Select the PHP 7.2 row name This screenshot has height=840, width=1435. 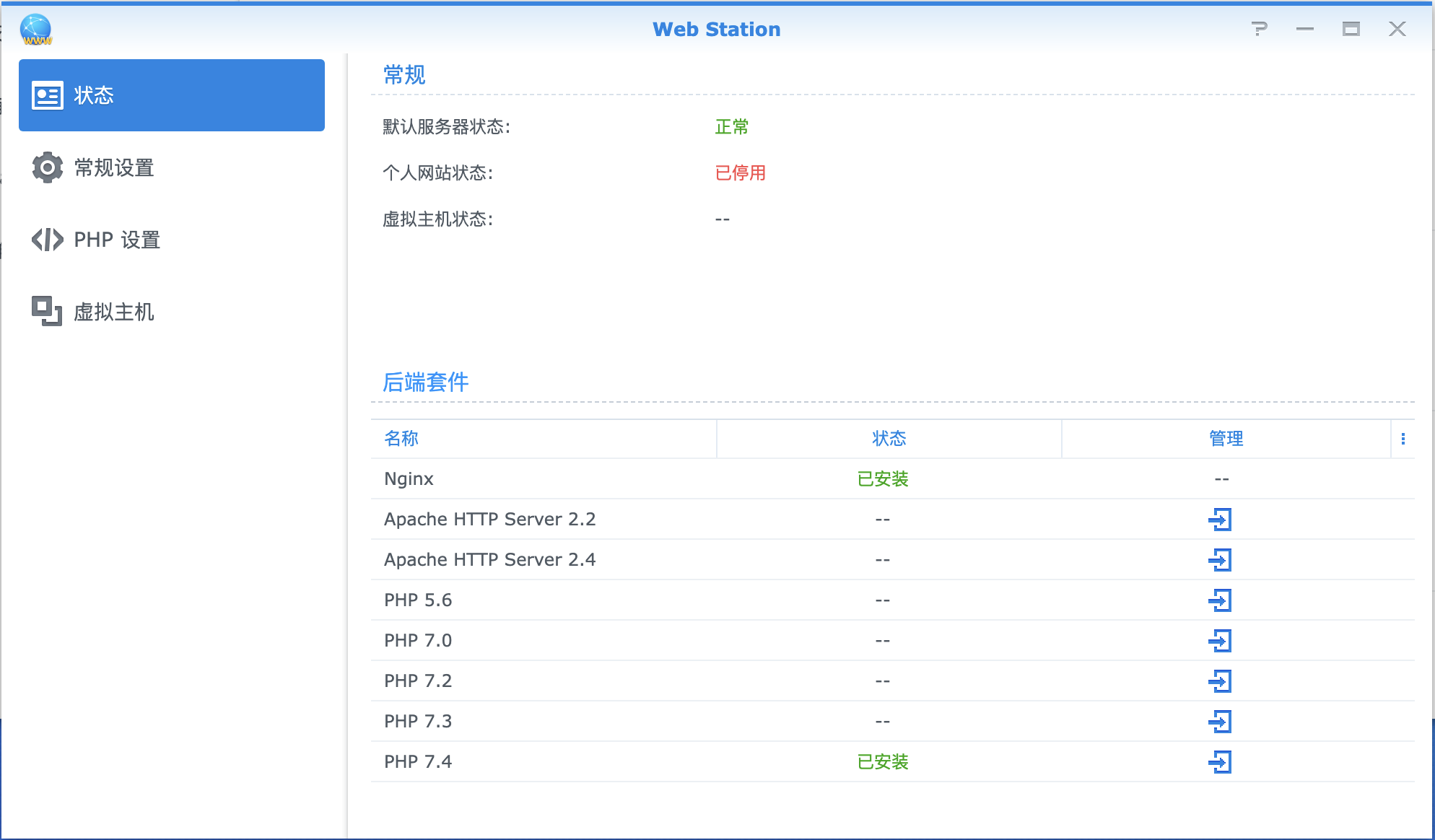(x=418, y=681)
